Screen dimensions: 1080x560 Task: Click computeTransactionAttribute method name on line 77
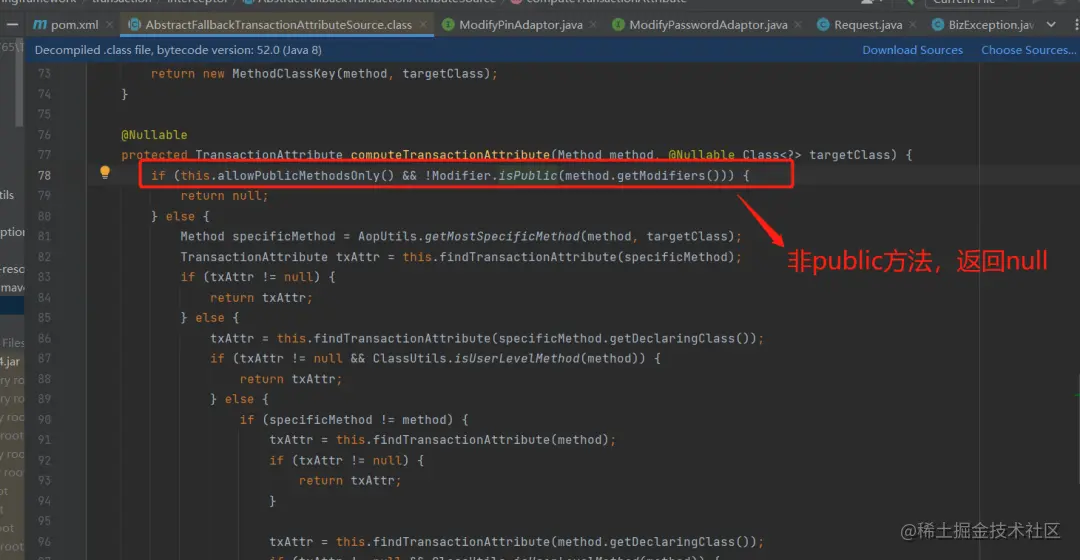[x=450, y=155]
